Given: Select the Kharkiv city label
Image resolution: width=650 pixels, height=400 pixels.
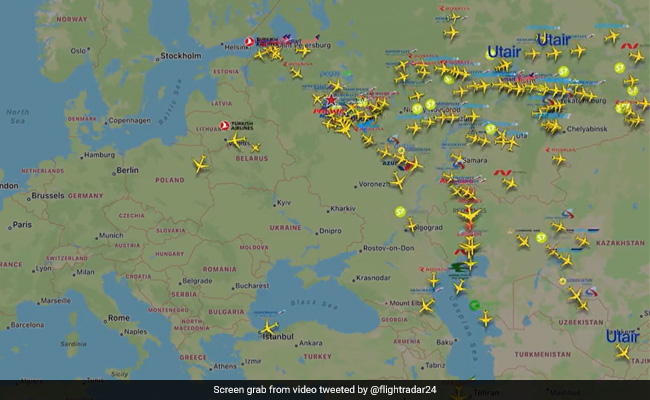Looking at the screenshot, I should (x=343, y=208).
